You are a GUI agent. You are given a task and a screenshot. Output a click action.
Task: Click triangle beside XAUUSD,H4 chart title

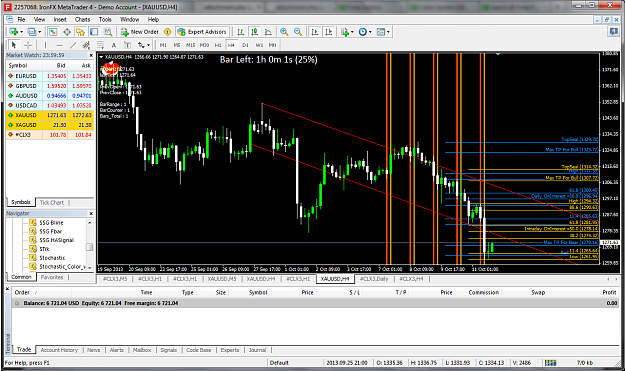[101, 57]
